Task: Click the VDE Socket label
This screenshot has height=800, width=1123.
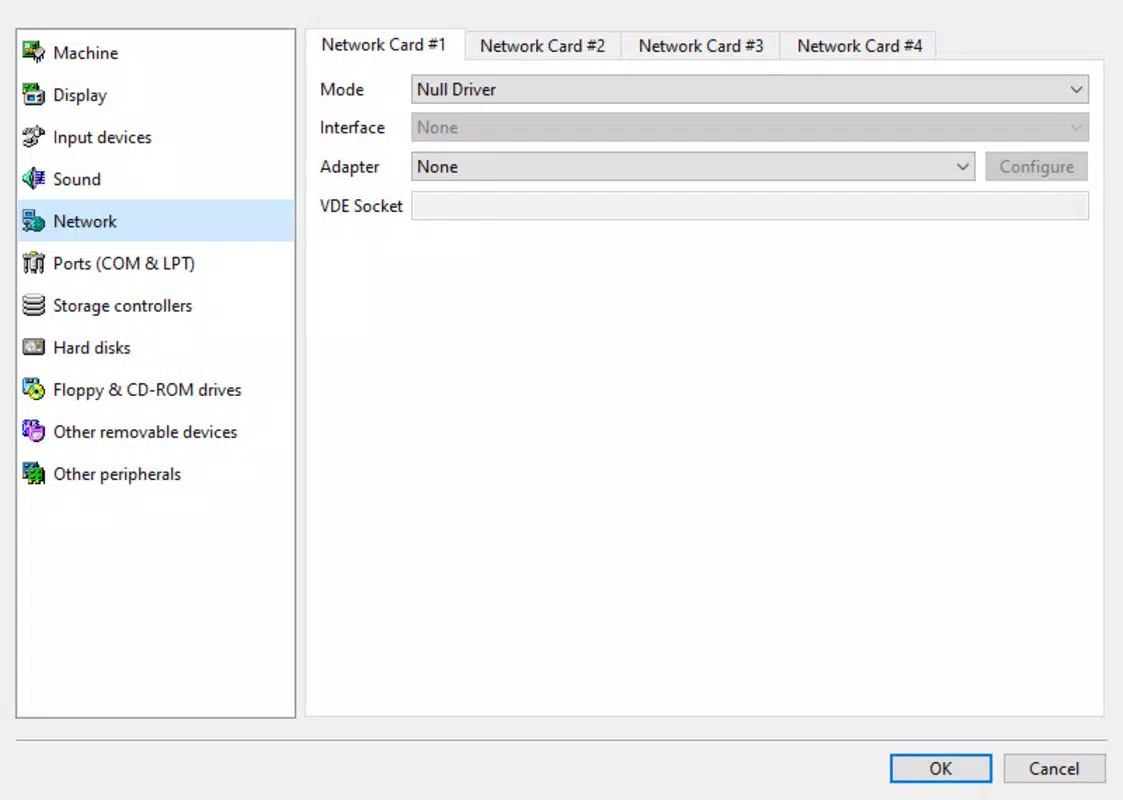Action: (x=361, y=206)
